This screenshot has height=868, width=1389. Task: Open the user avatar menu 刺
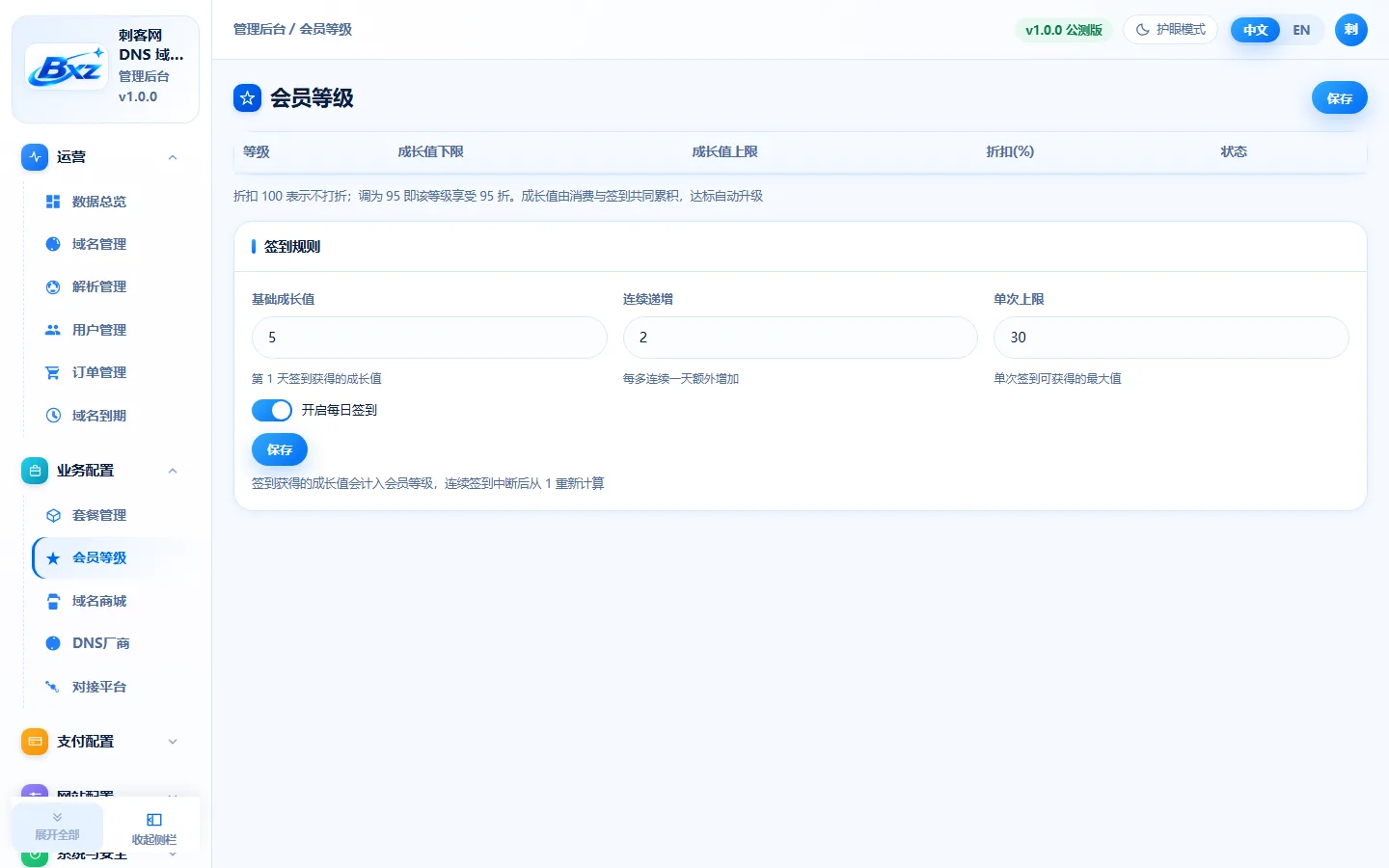coord(1351,30)
